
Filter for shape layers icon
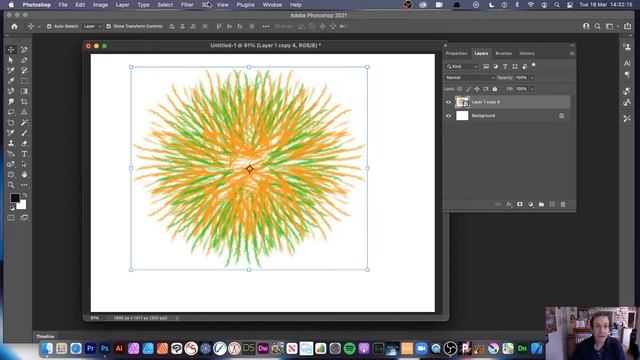515,66
